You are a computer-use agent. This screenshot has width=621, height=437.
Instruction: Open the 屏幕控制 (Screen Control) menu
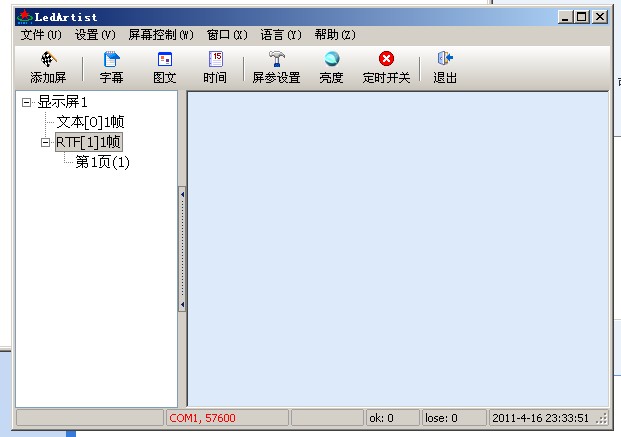coord(160,35)
